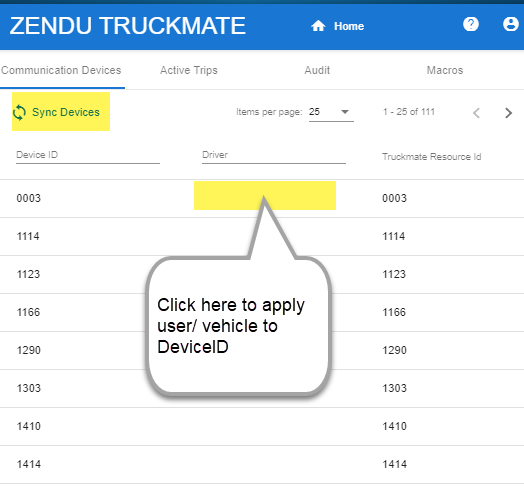Expand the Items per page dropdown

pyautogui.click(x=331, y=112)
